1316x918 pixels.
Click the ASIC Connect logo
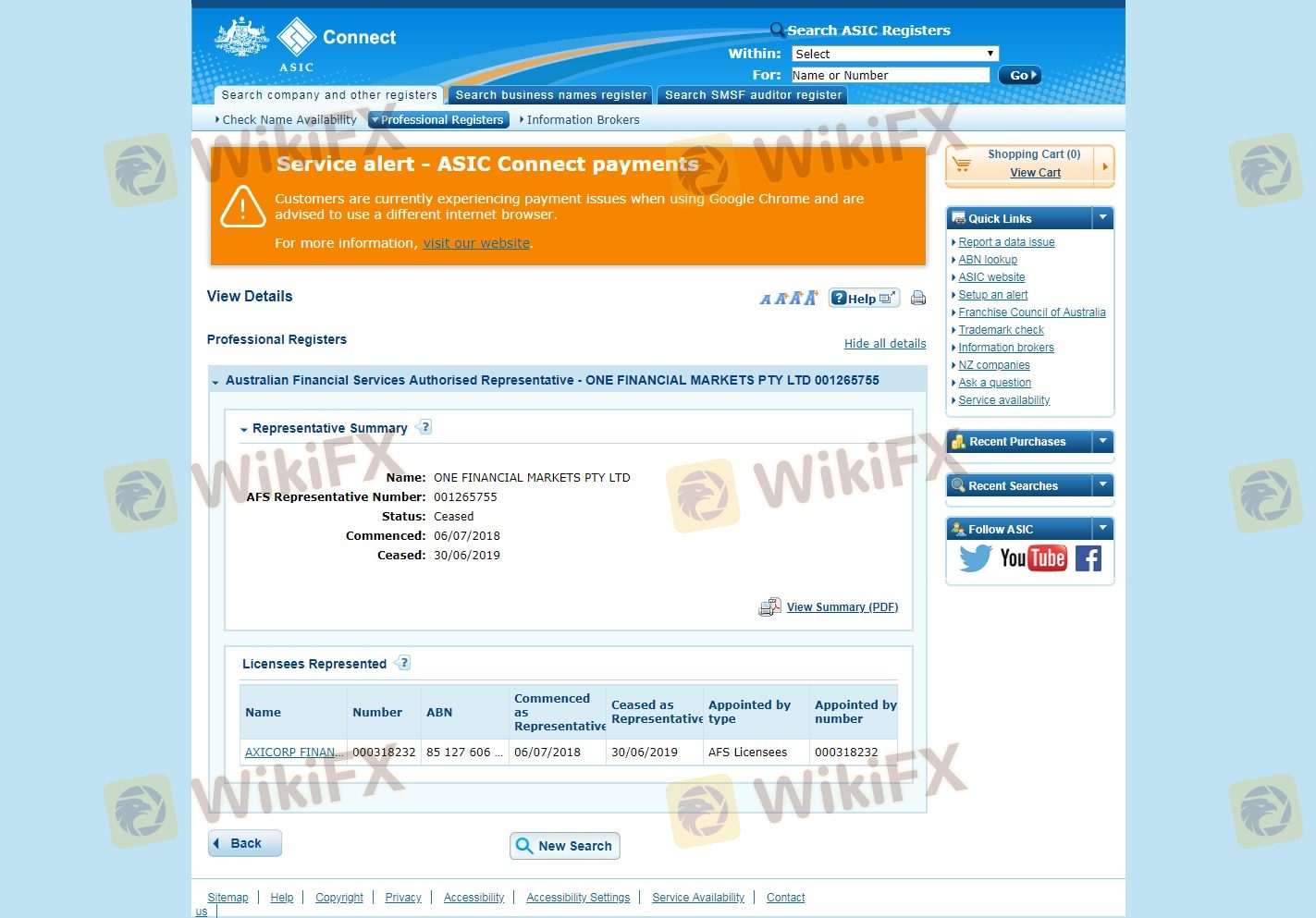(x=305, y=44)
